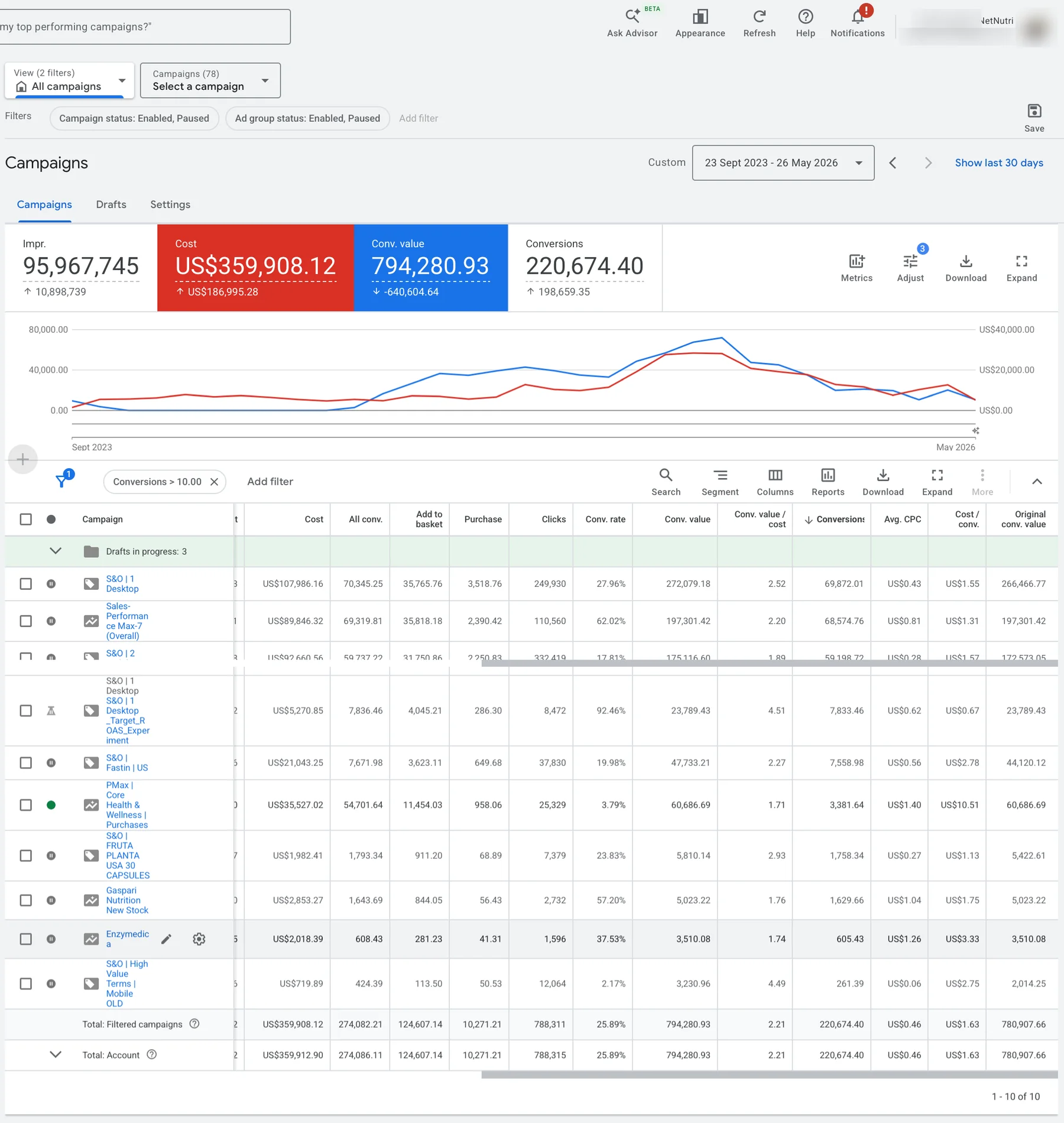This screenshot has width=1064, height=1123.
Task: Download chart data from scorecard
Action: 966,268
